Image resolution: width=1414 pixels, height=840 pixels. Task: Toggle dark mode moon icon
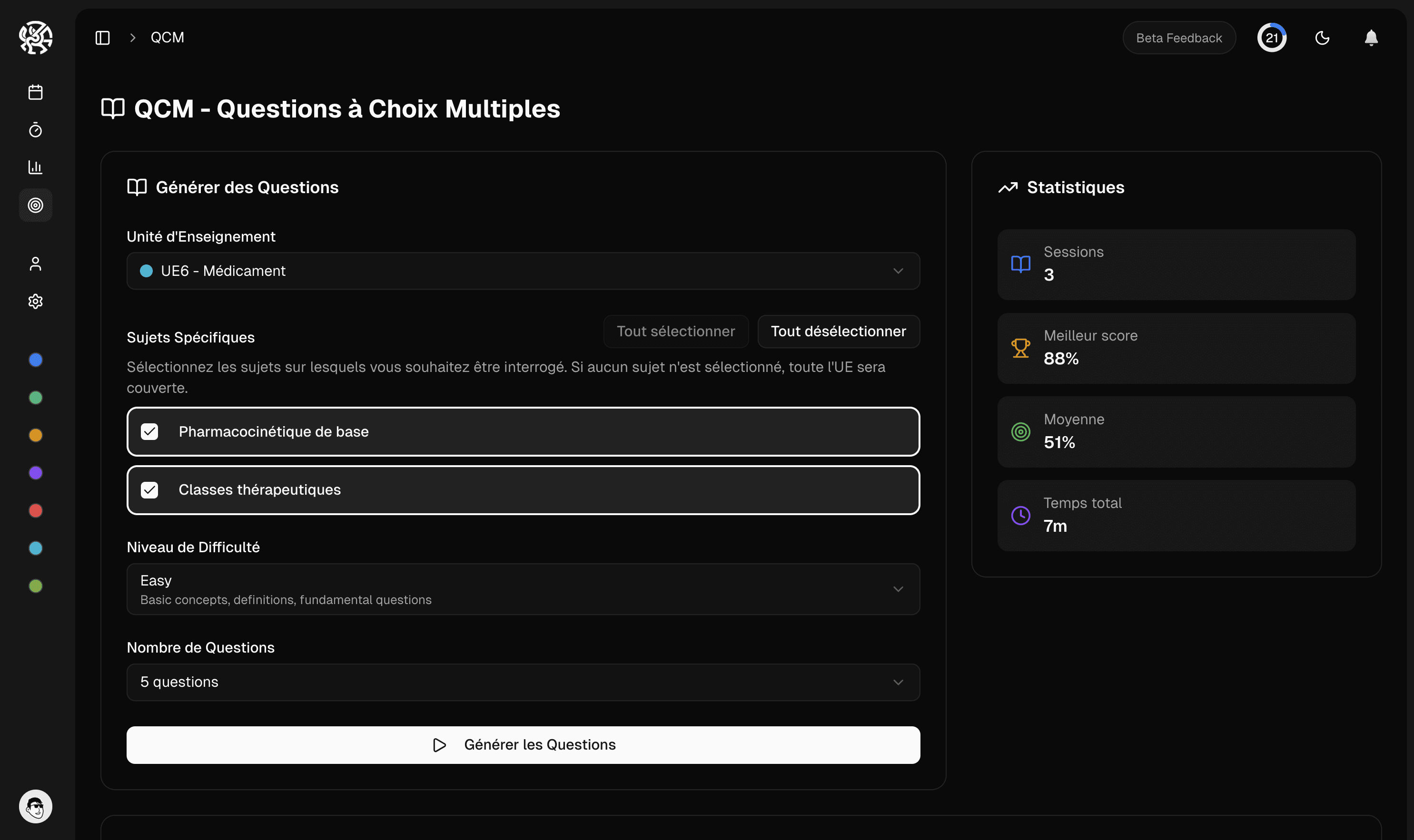1322,38
